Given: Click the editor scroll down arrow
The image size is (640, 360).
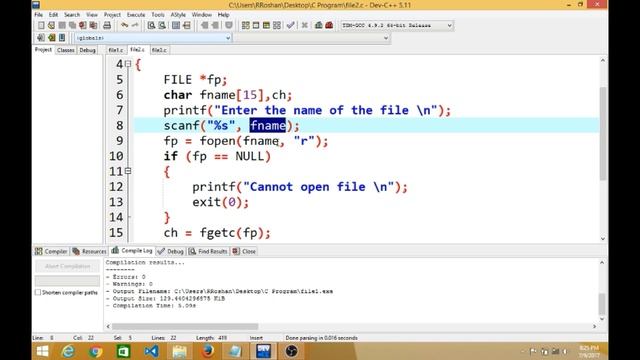Looking at the screenshot, I should (x=603, y=239).
